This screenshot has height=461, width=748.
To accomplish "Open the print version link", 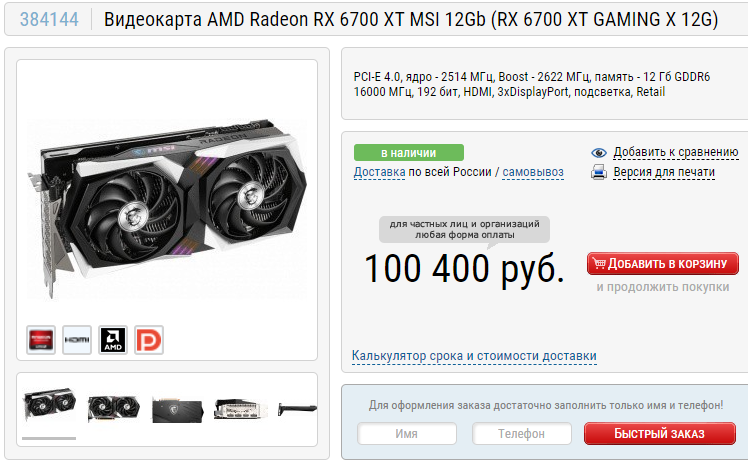I will (x=664, y=172).
